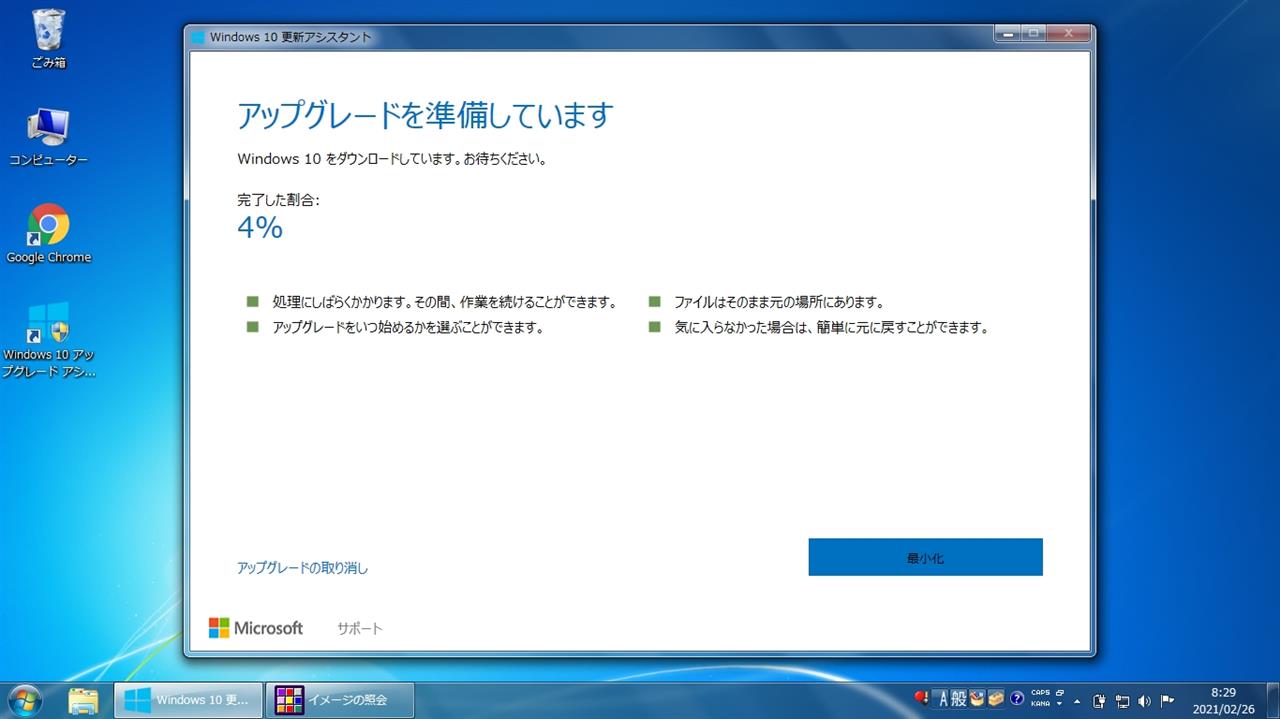Minimize the Windows 10 更新アシスタント window

pos(1008,33)
